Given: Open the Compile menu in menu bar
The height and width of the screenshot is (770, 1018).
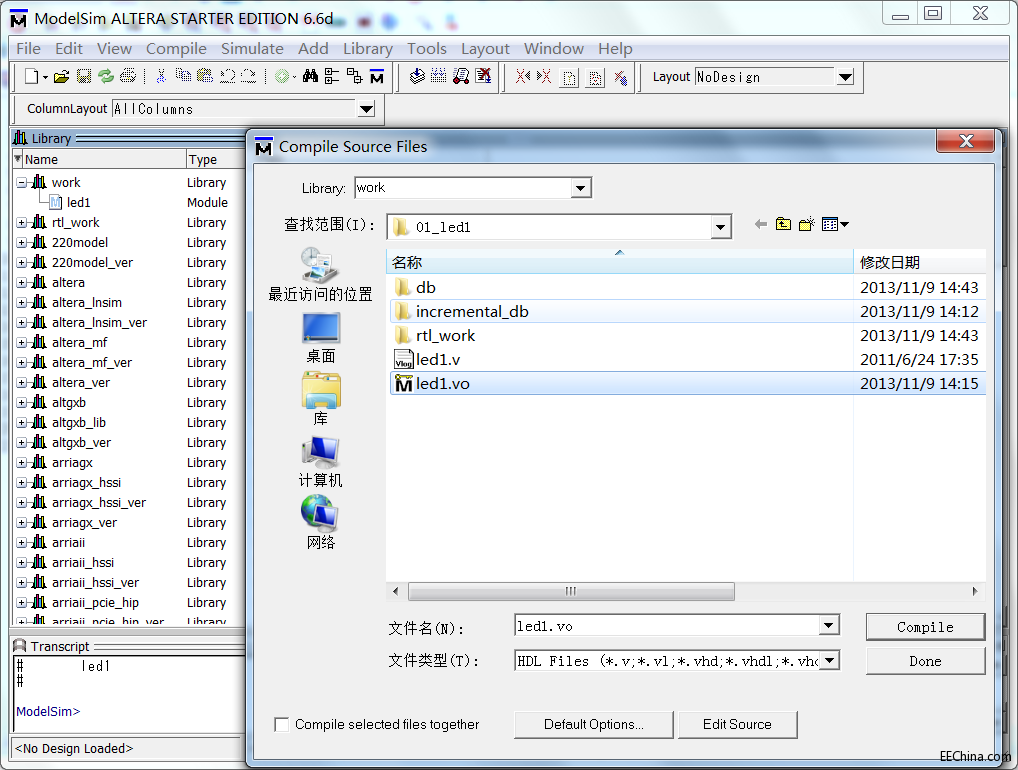Looking at the screenshot, I should (x=176, y=48).
